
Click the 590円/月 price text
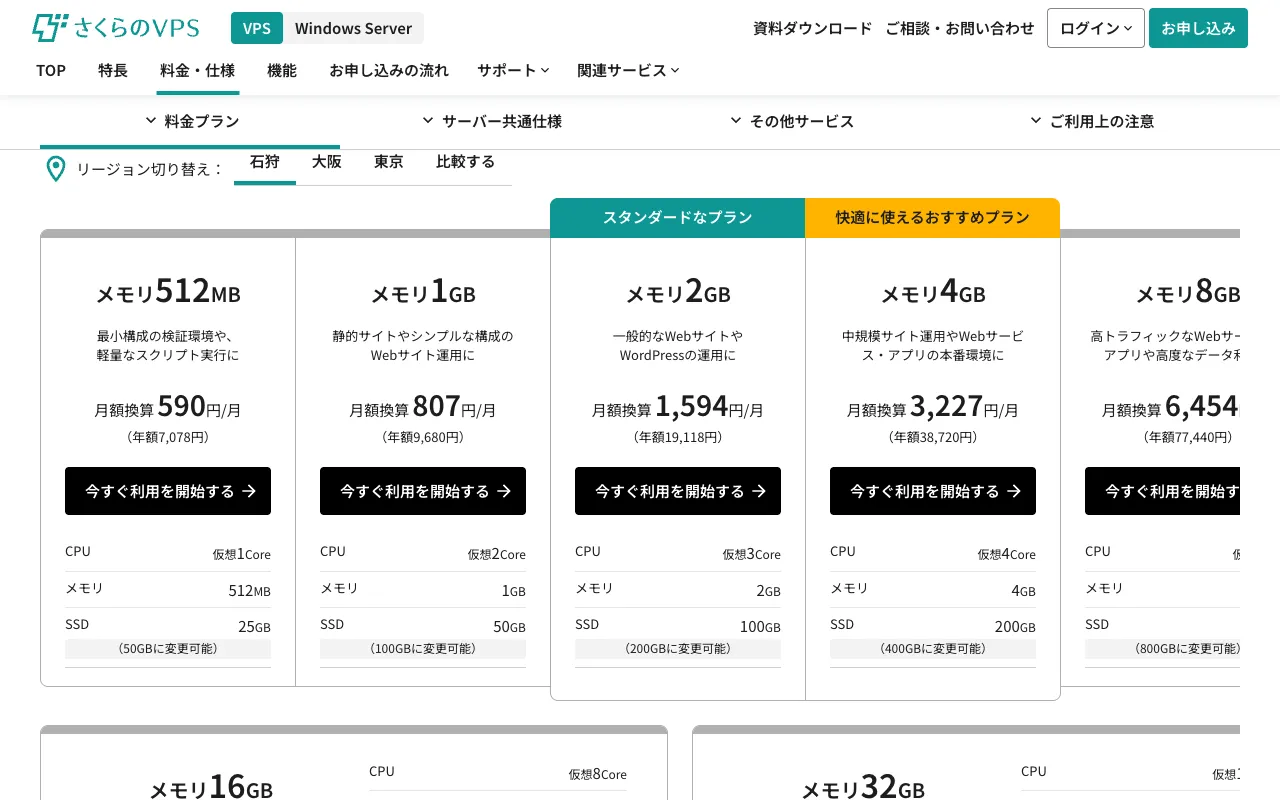199,406
